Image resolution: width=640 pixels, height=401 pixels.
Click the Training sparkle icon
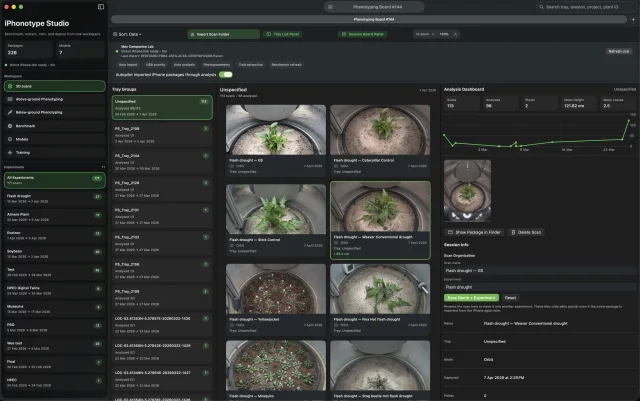pyautogui.click(x=10, y=152)
